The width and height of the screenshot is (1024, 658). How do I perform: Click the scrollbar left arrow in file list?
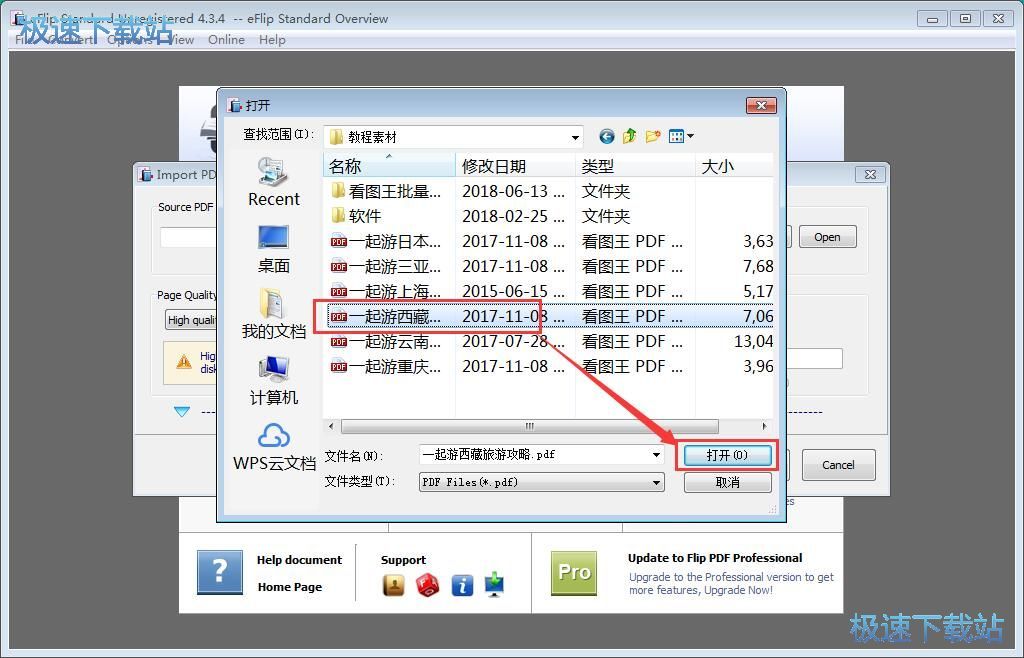click(x=331, y=426)
